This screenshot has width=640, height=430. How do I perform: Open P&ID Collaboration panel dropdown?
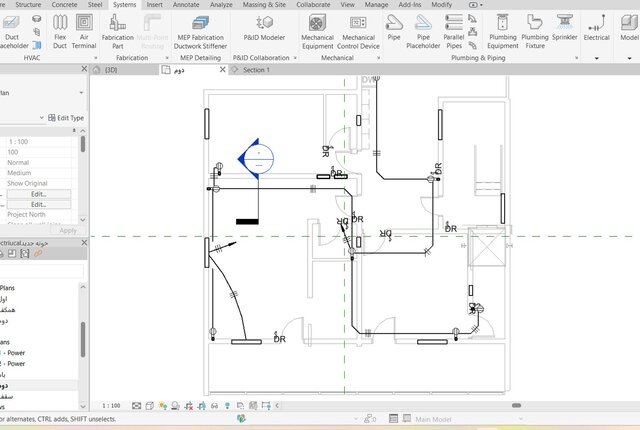tap(295, 58)
